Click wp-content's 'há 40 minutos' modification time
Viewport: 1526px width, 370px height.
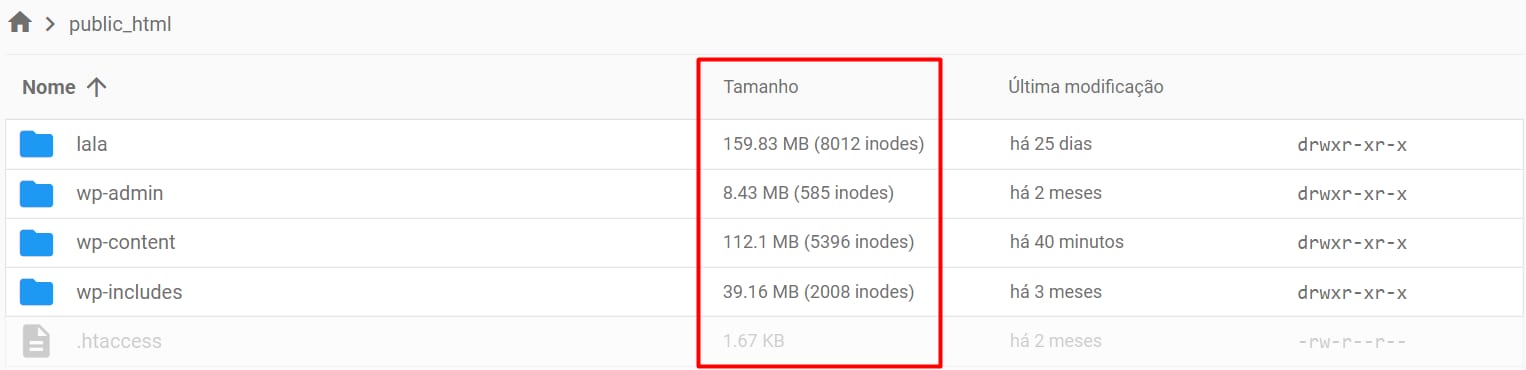(1067, 242)
